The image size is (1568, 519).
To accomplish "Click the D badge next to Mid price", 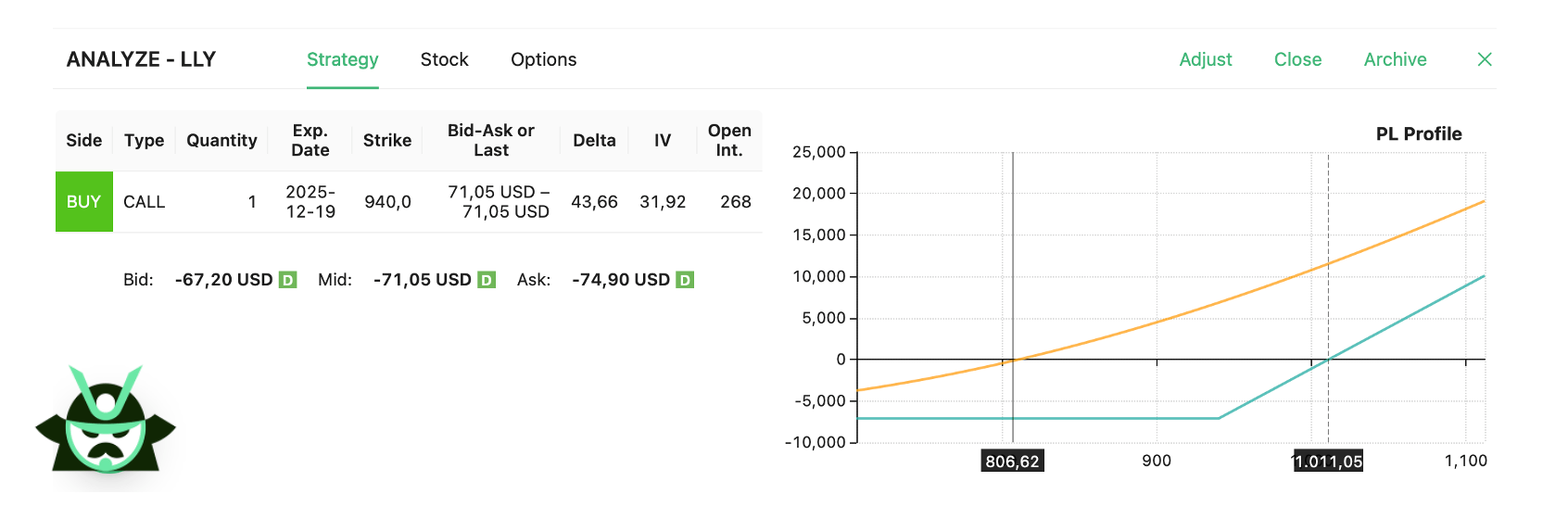I will pos(487,280).
